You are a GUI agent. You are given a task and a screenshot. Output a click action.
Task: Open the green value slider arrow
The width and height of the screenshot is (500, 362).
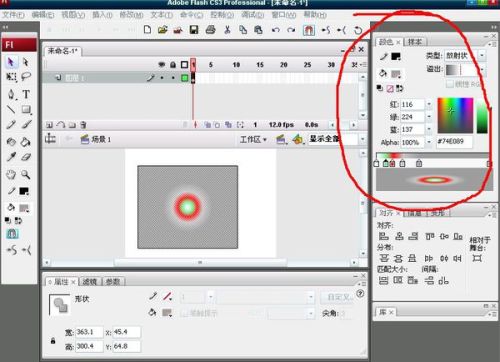pyautogui.click(x=429, y=117)
